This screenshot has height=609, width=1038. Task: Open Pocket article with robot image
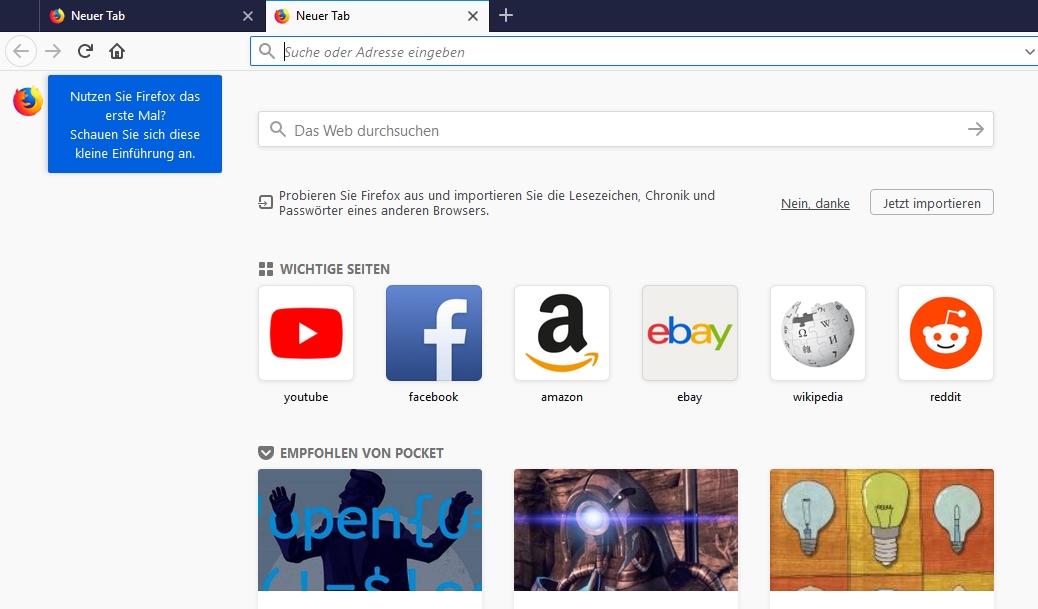coord(626,530)
